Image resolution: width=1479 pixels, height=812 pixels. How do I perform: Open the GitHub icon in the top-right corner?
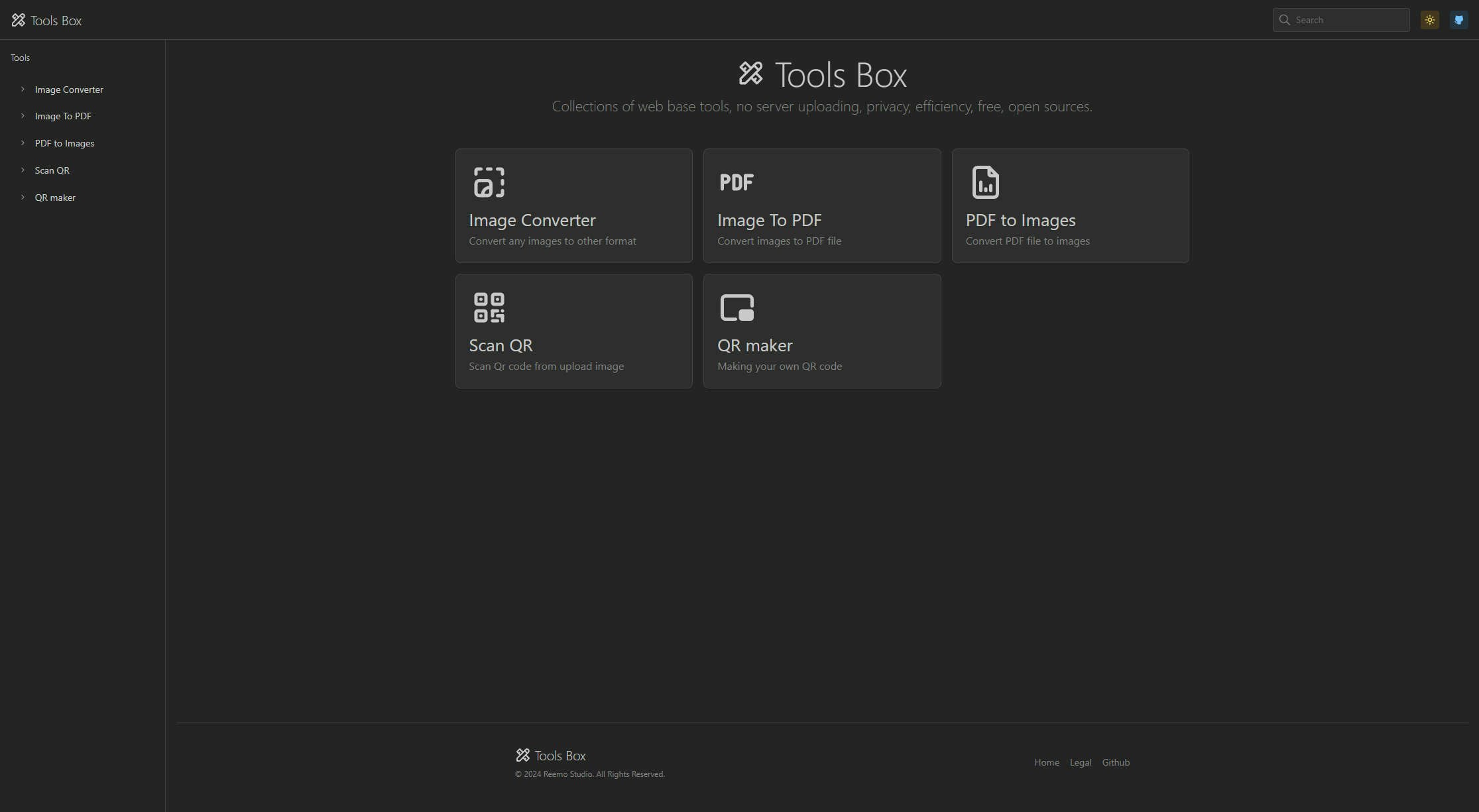click(1458, 20)
